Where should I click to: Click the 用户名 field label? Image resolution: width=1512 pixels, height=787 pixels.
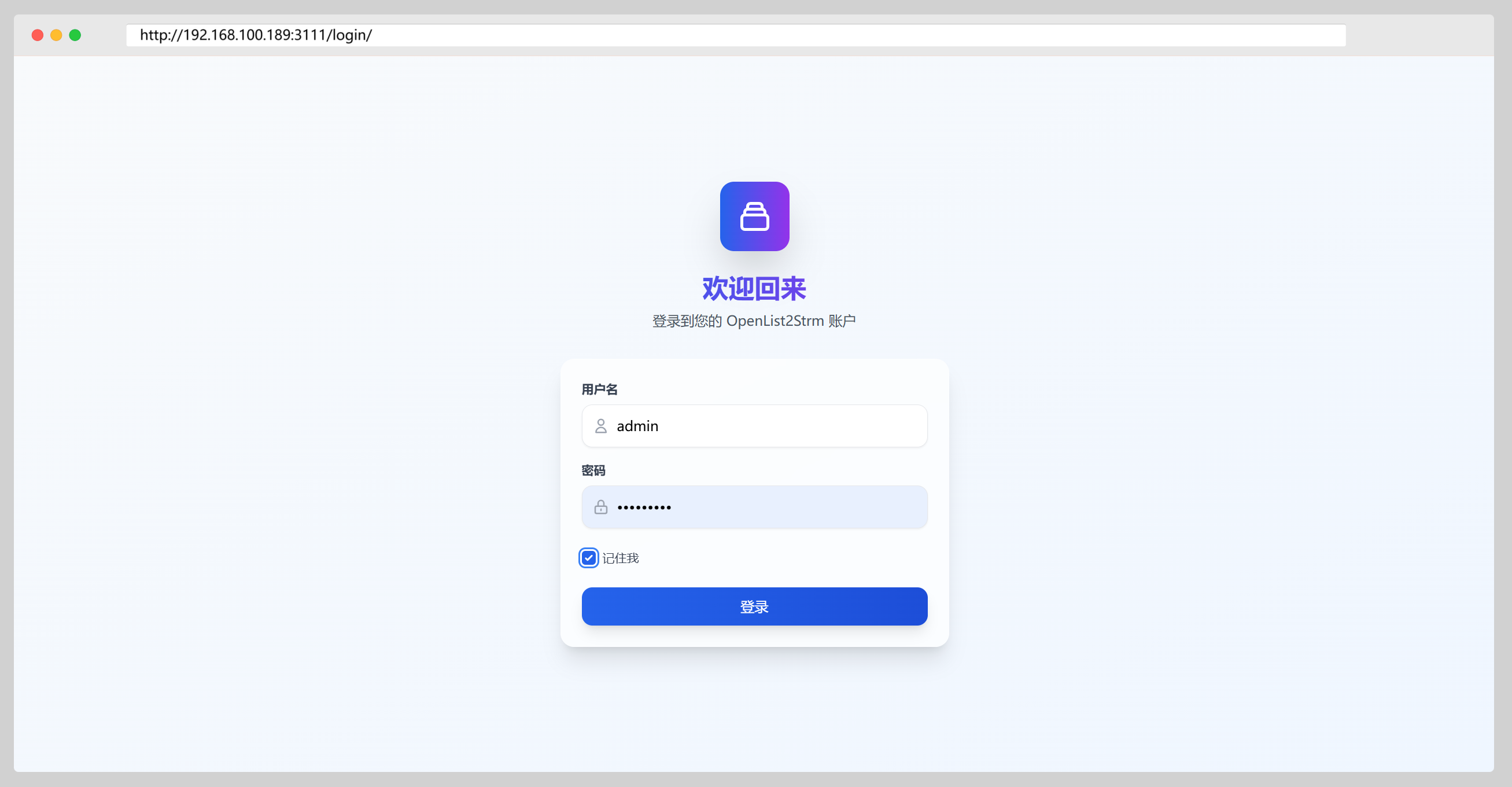(599, 389)
